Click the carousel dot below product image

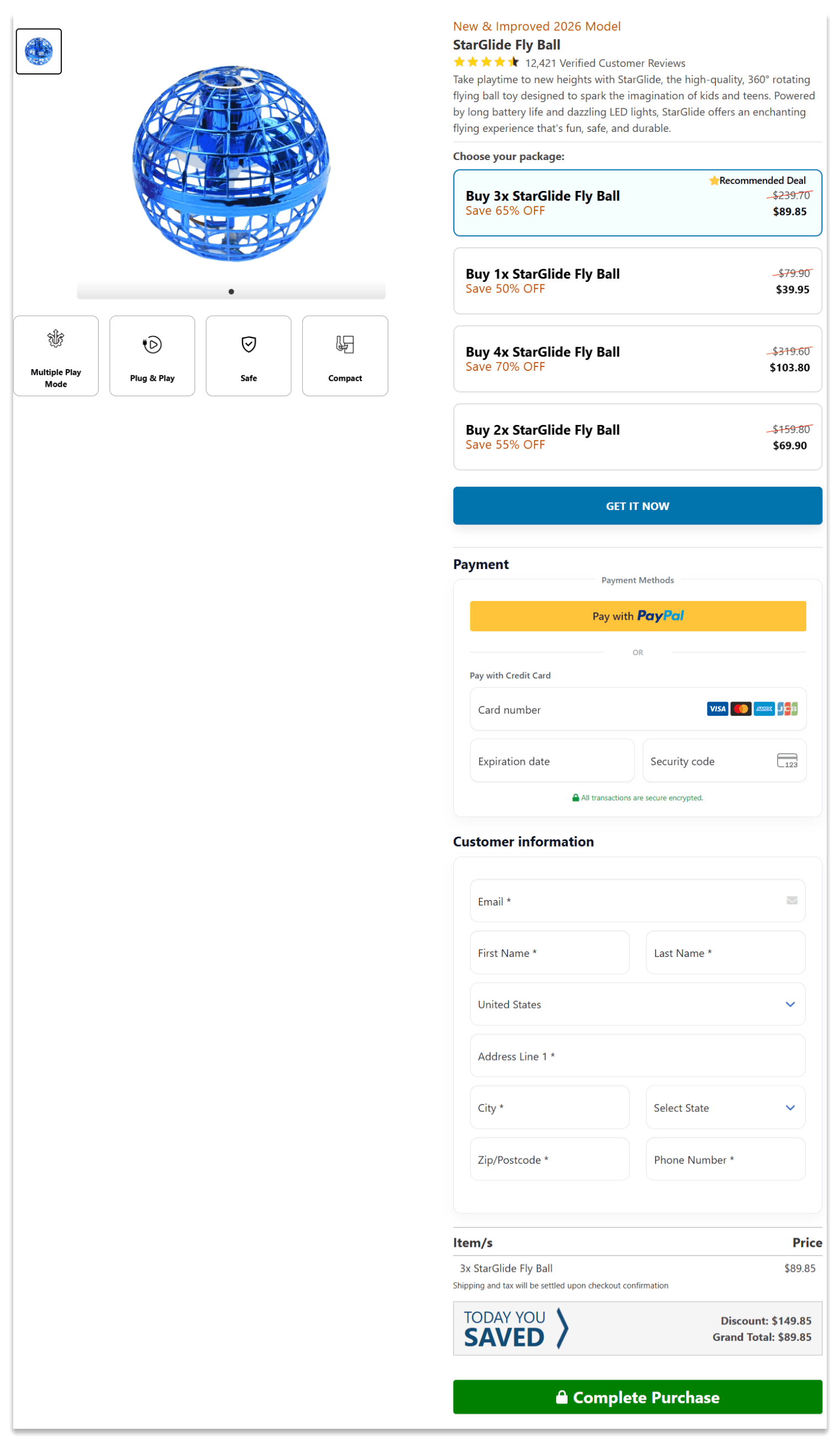pyautogui.click(x=231, y=292)
